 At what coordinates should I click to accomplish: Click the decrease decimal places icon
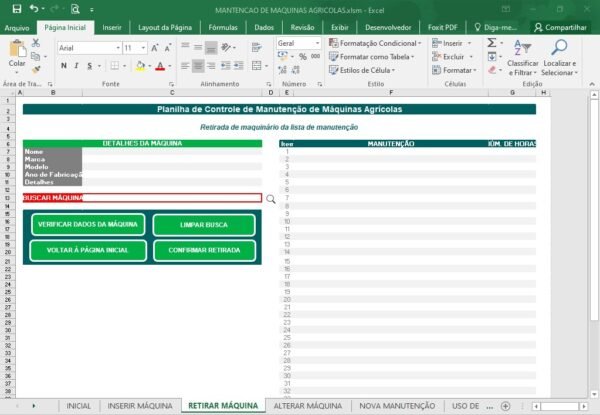point(295,70)
